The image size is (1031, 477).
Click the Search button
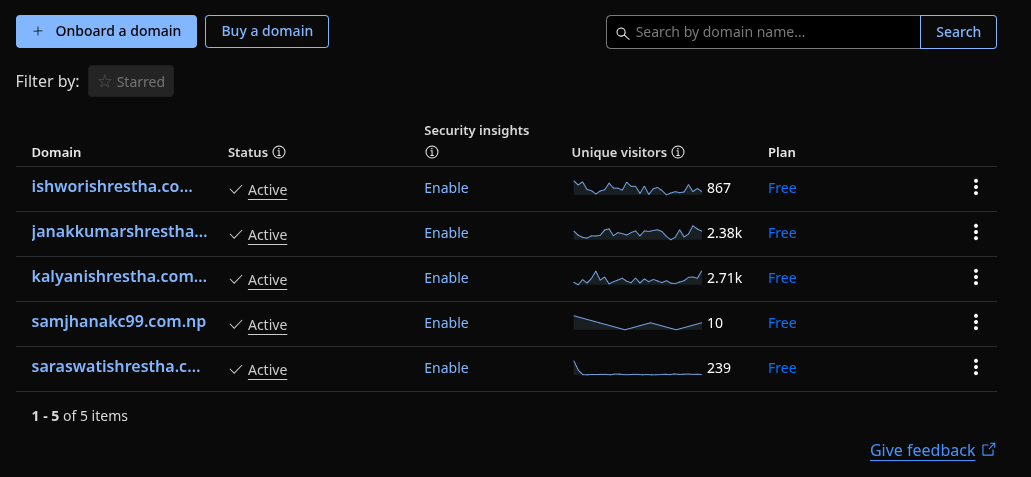pyautogui.click(x=958, y=32)
